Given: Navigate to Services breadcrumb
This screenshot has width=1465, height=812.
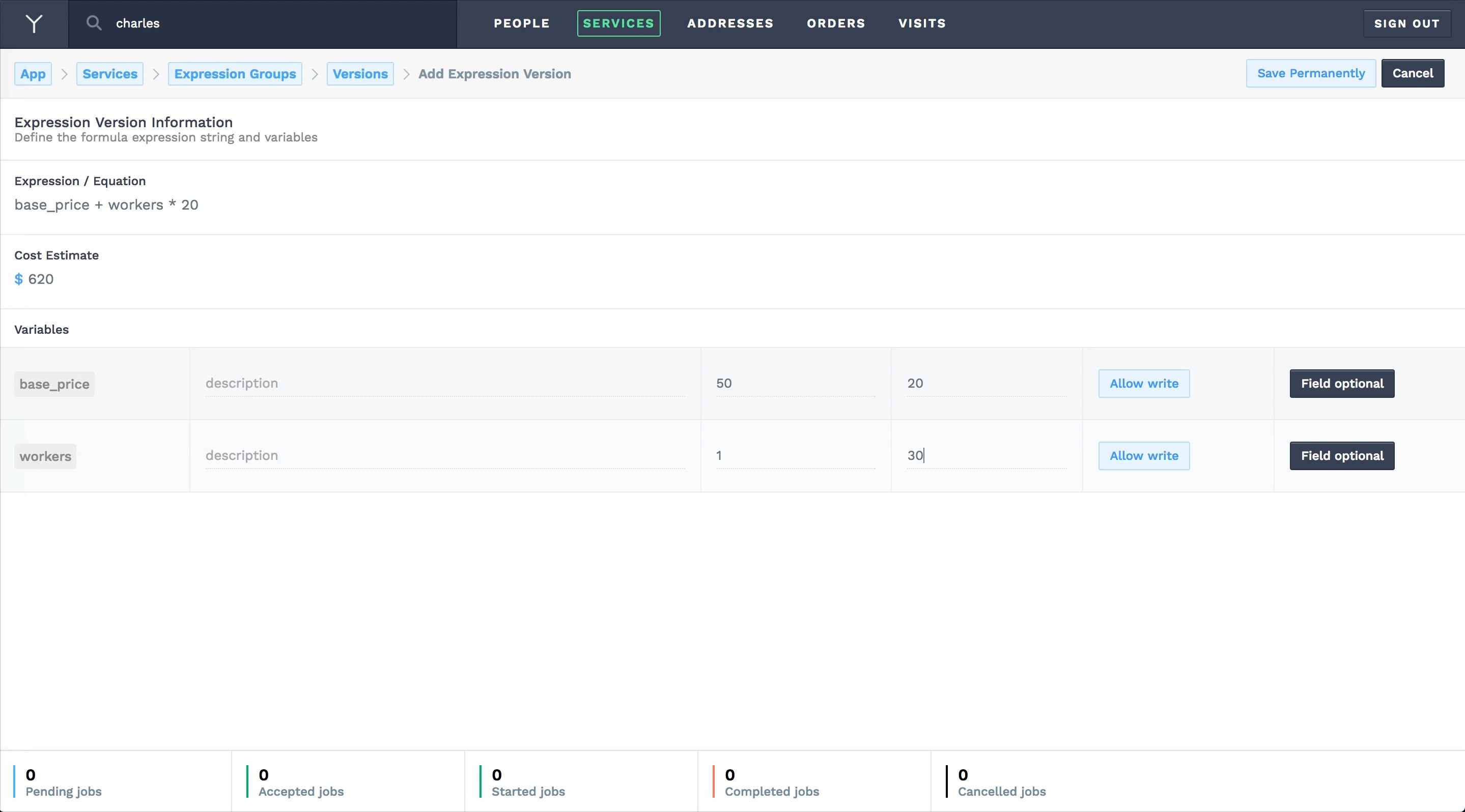Looking at the screenshot, I should pos(110,74).
